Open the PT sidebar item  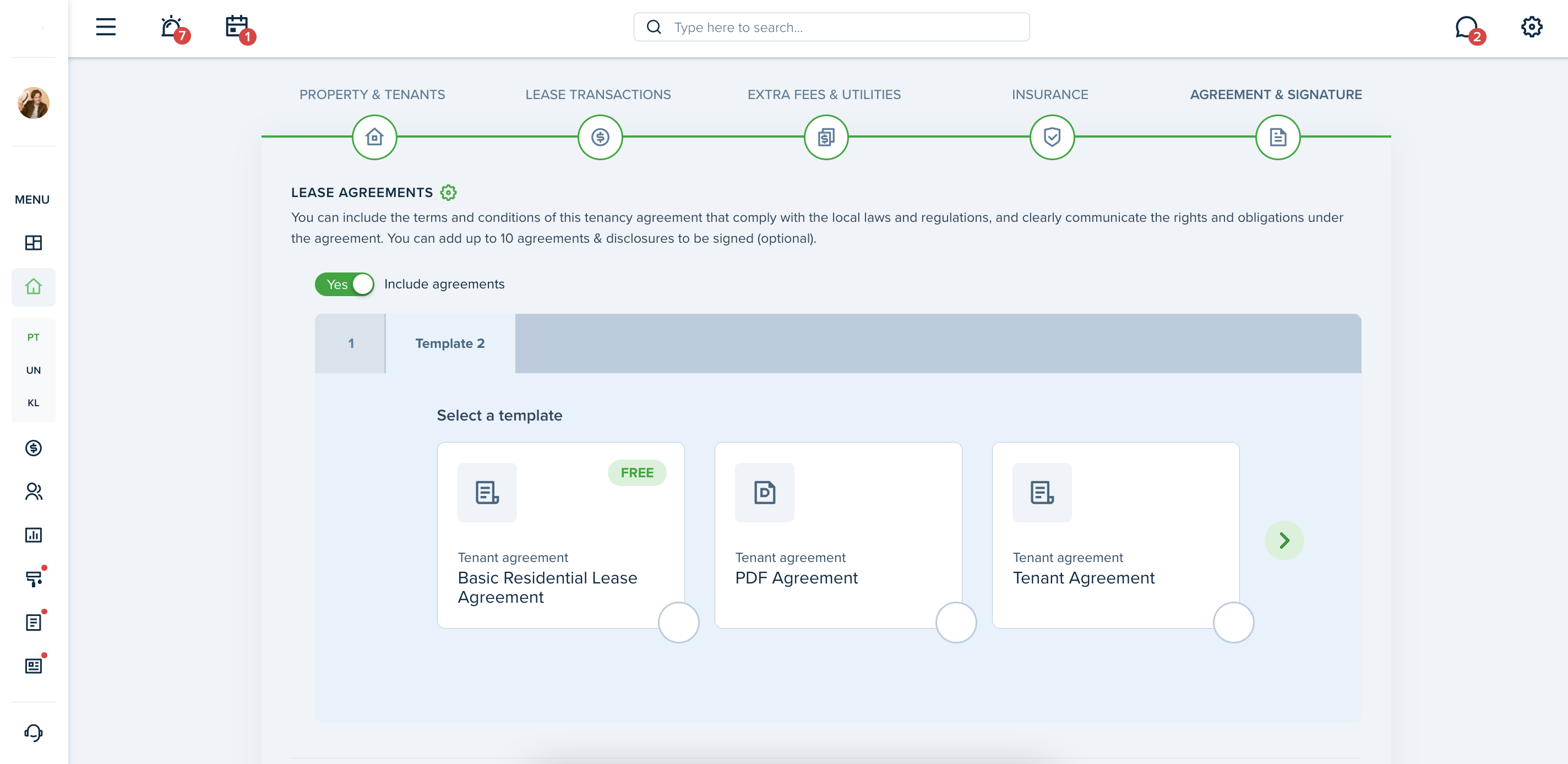(x=34, y=337)
